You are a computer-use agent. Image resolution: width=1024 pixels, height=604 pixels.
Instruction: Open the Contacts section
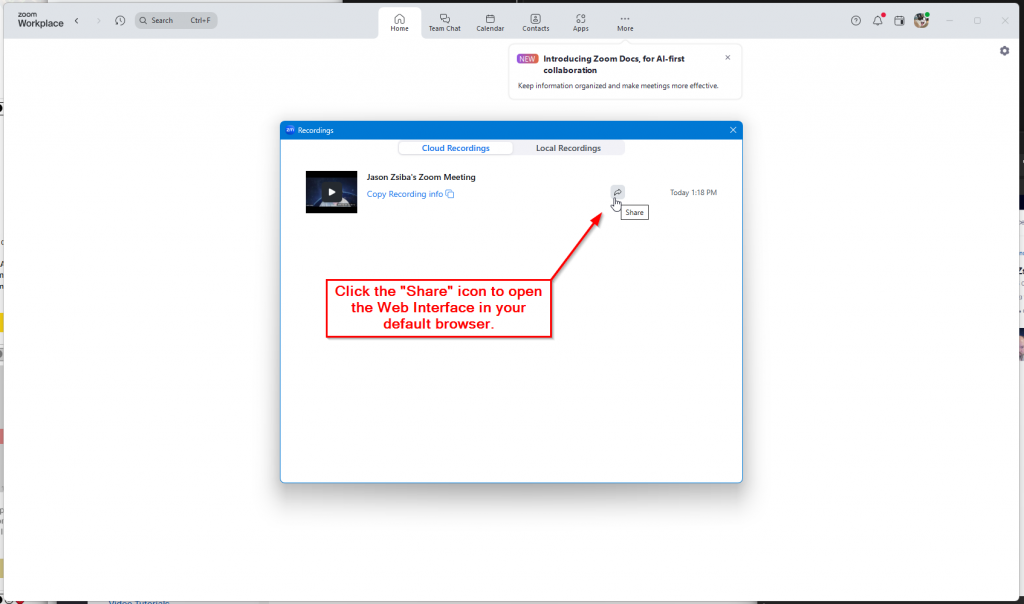[x=535, y=21]
